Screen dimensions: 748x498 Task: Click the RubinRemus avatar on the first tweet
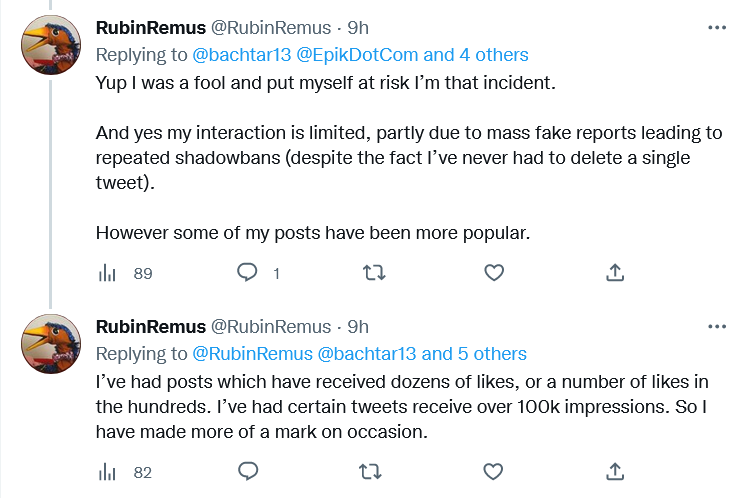[x=51, y=45]
